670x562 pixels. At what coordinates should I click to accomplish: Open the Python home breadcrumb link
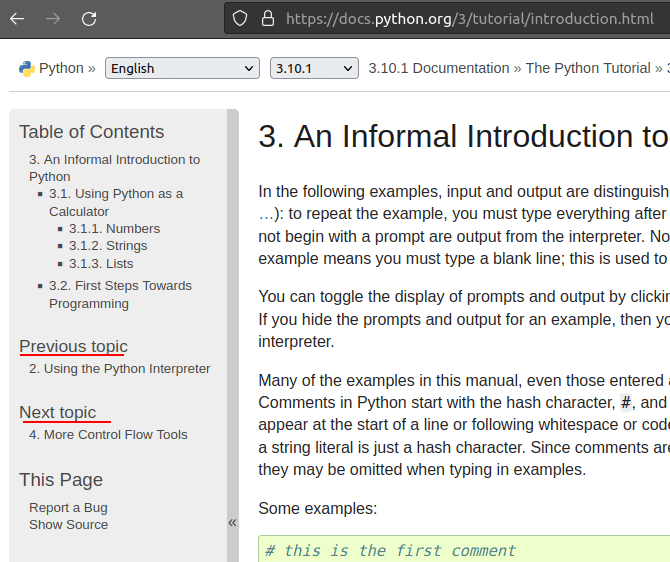pos(61,68)
